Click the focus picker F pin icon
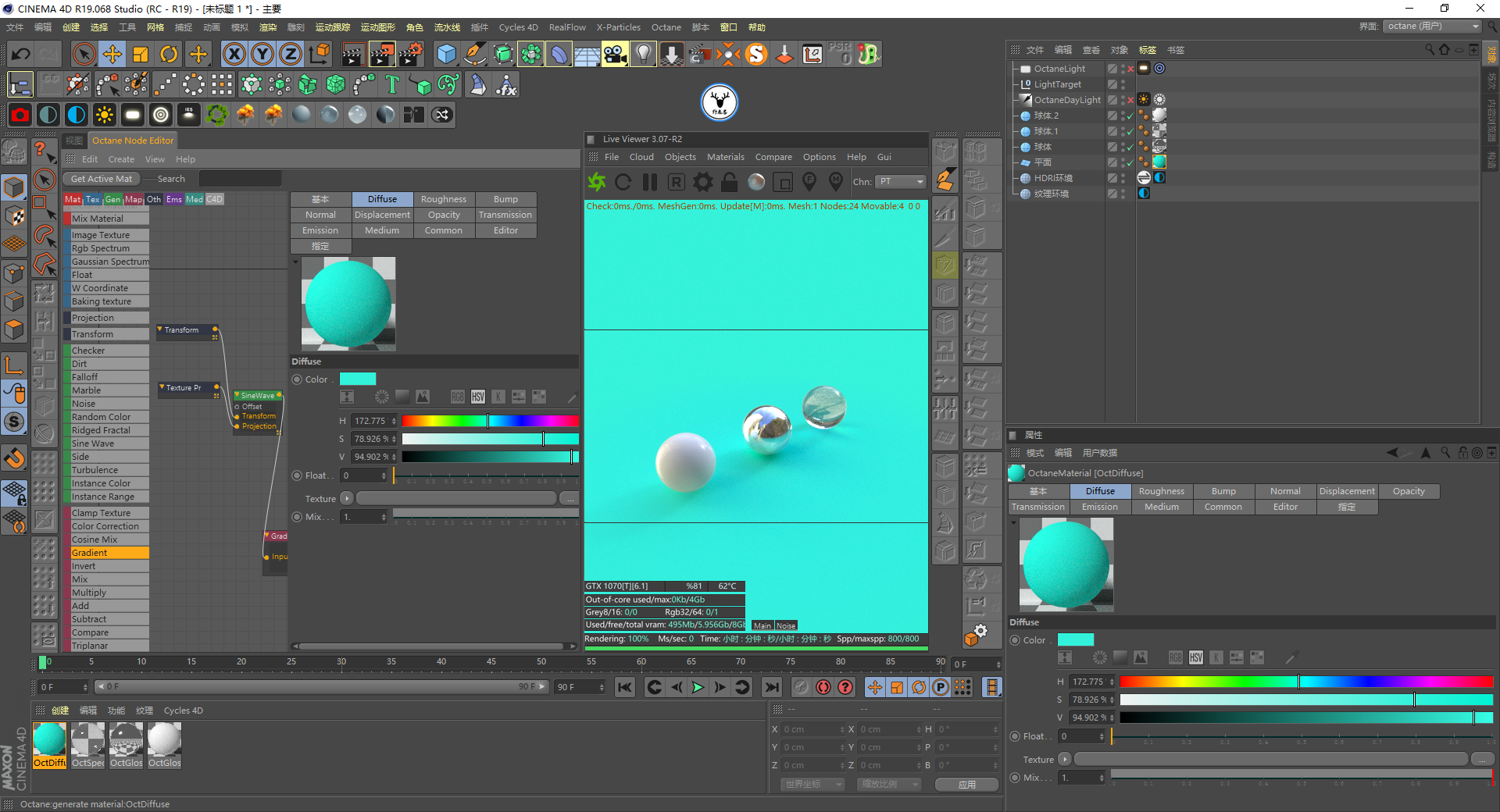Viewport: 1500px width, 812px height. click(809, 182)
